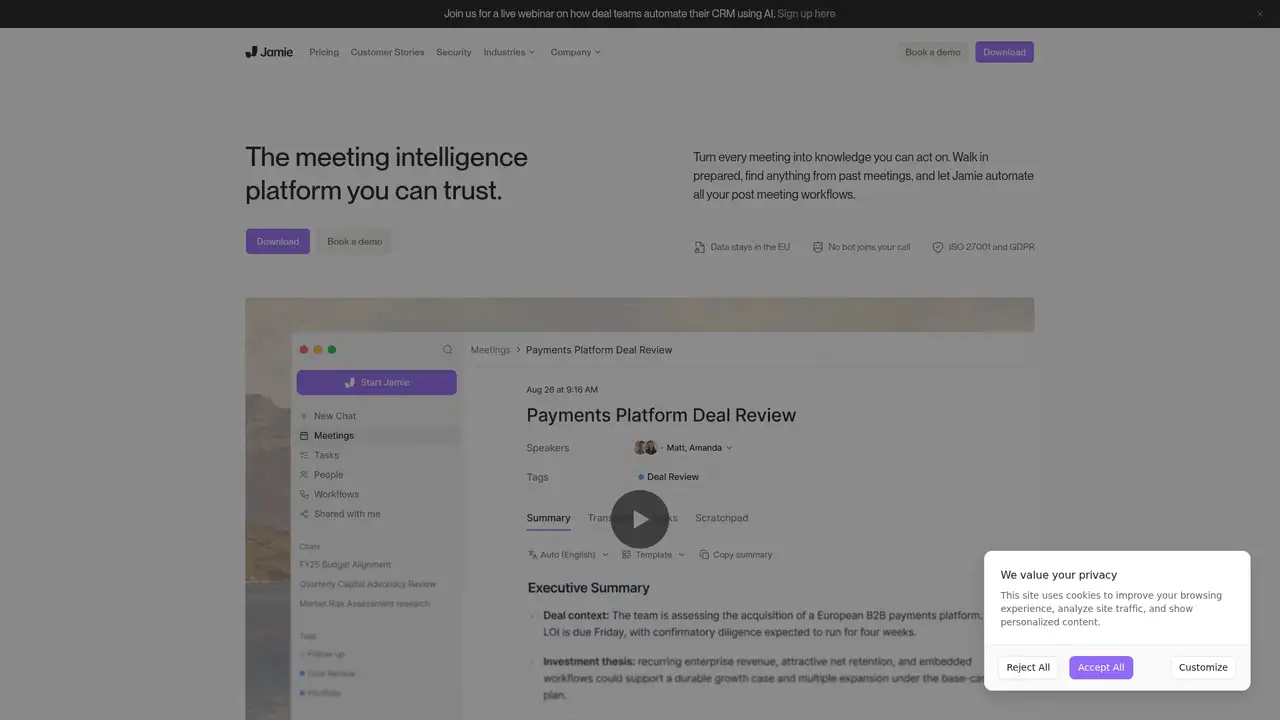Click the Deal Review tag
1280x720 pixels.
point(669,477)
